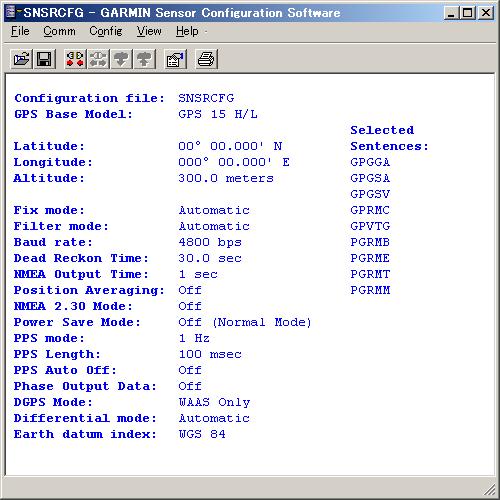500x500 pixels.
Task: Click the Baud rate 4800 bps value
Action: tap(210, 242)
